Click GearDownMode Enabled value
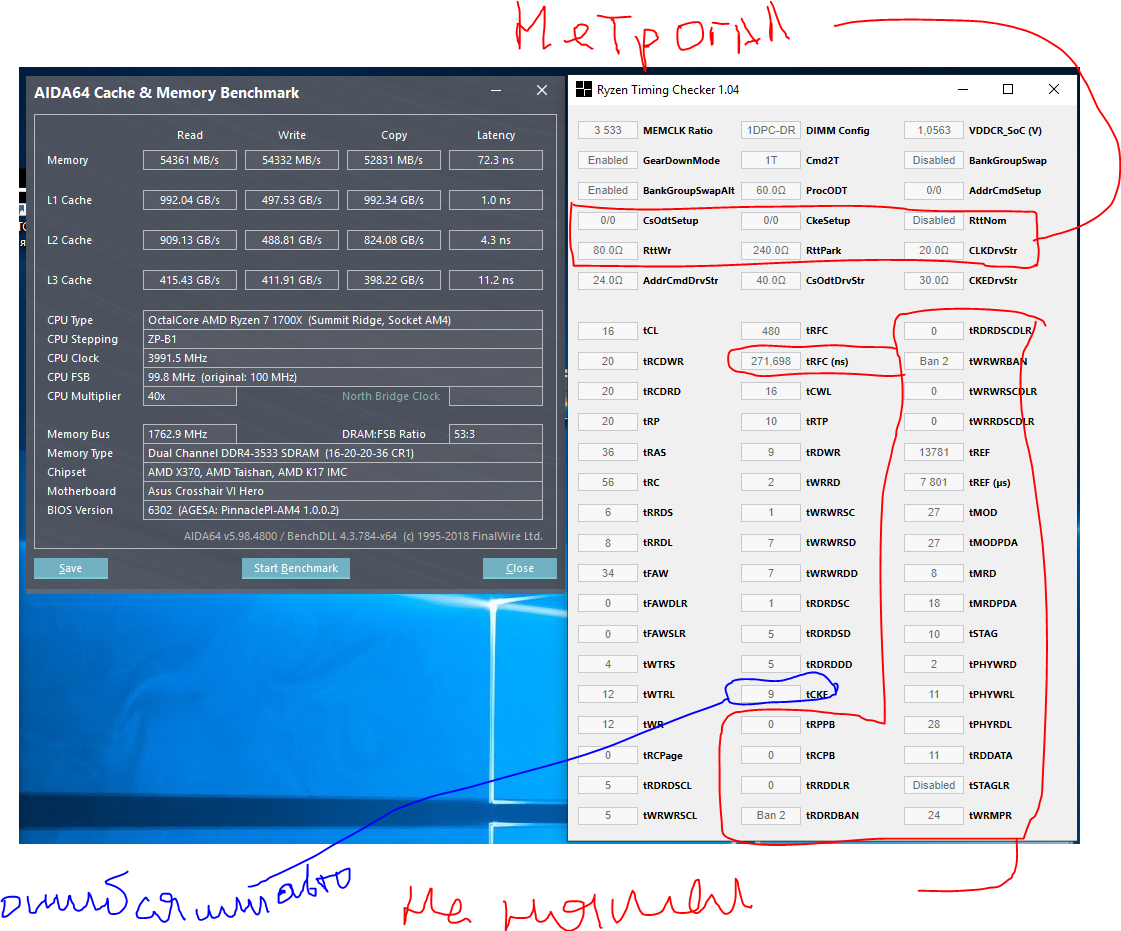Image resolution: width=1121 pixels, height=931 pixels. click(x=608, y=160)
